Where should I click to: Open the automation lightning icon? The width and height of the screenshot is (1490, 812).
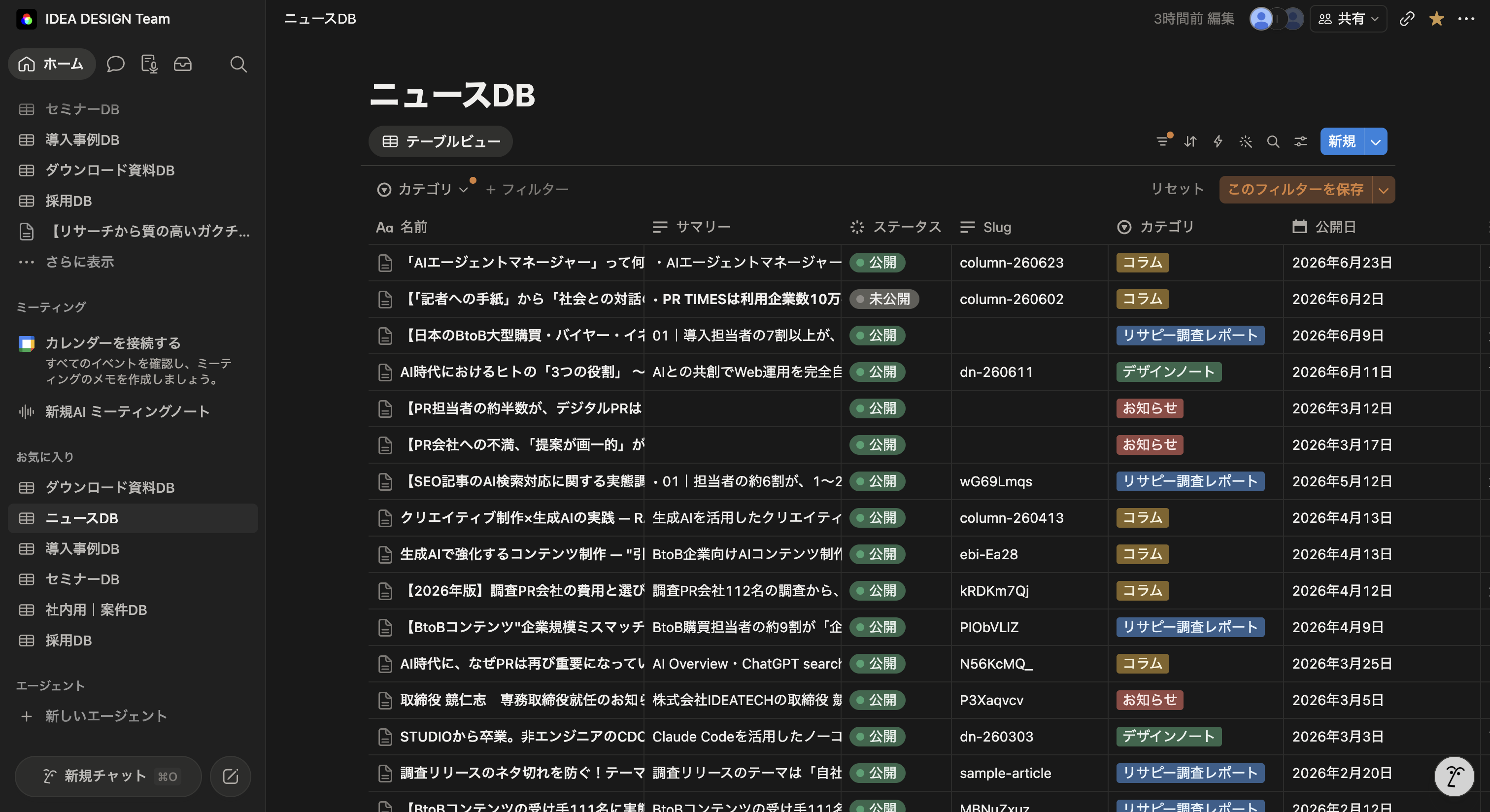pos(1218,141)
